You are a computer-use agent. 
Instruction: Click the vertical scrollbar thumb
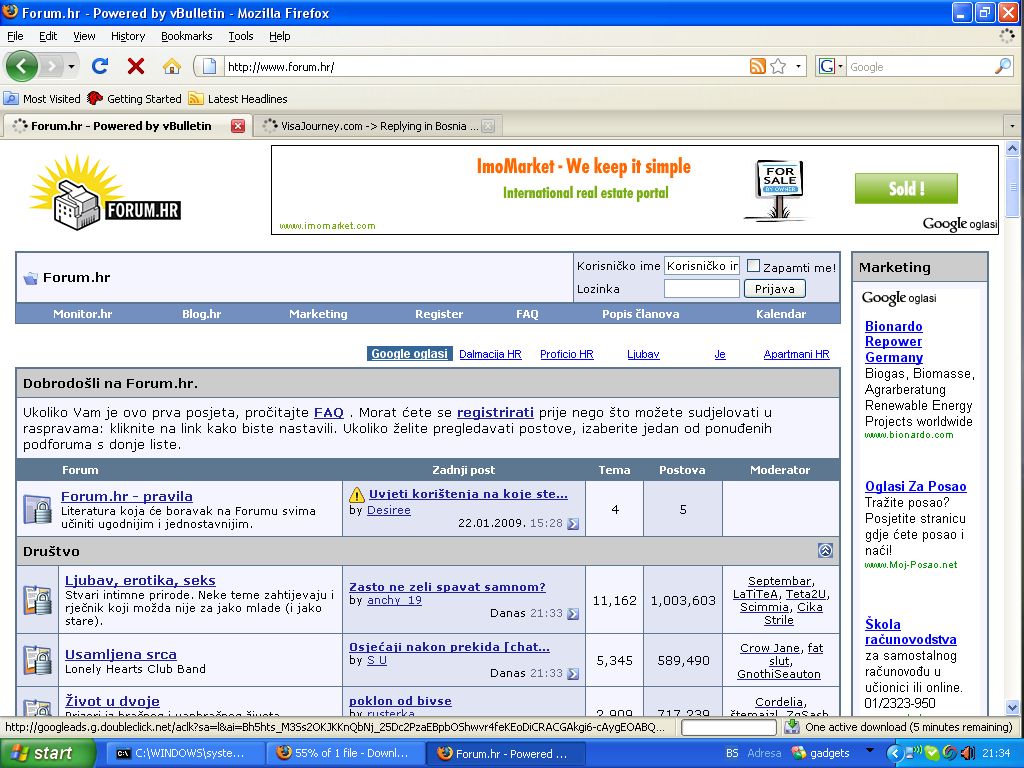pyautogui.click(x=1012, y=188)
